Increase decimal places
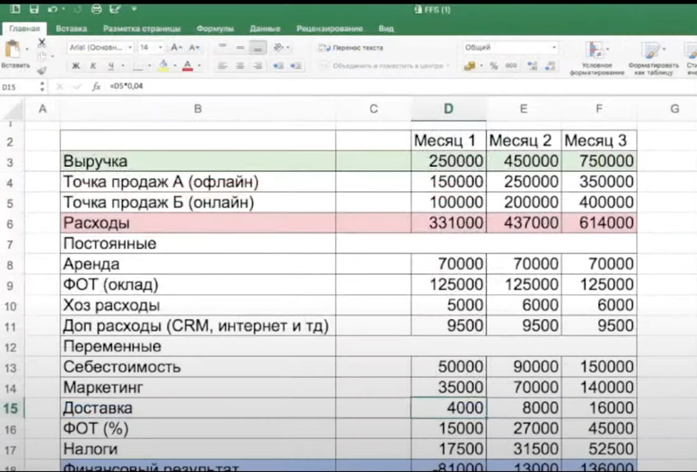The height and width of the screenshot is (472, 697). click(x=532, y=66)
